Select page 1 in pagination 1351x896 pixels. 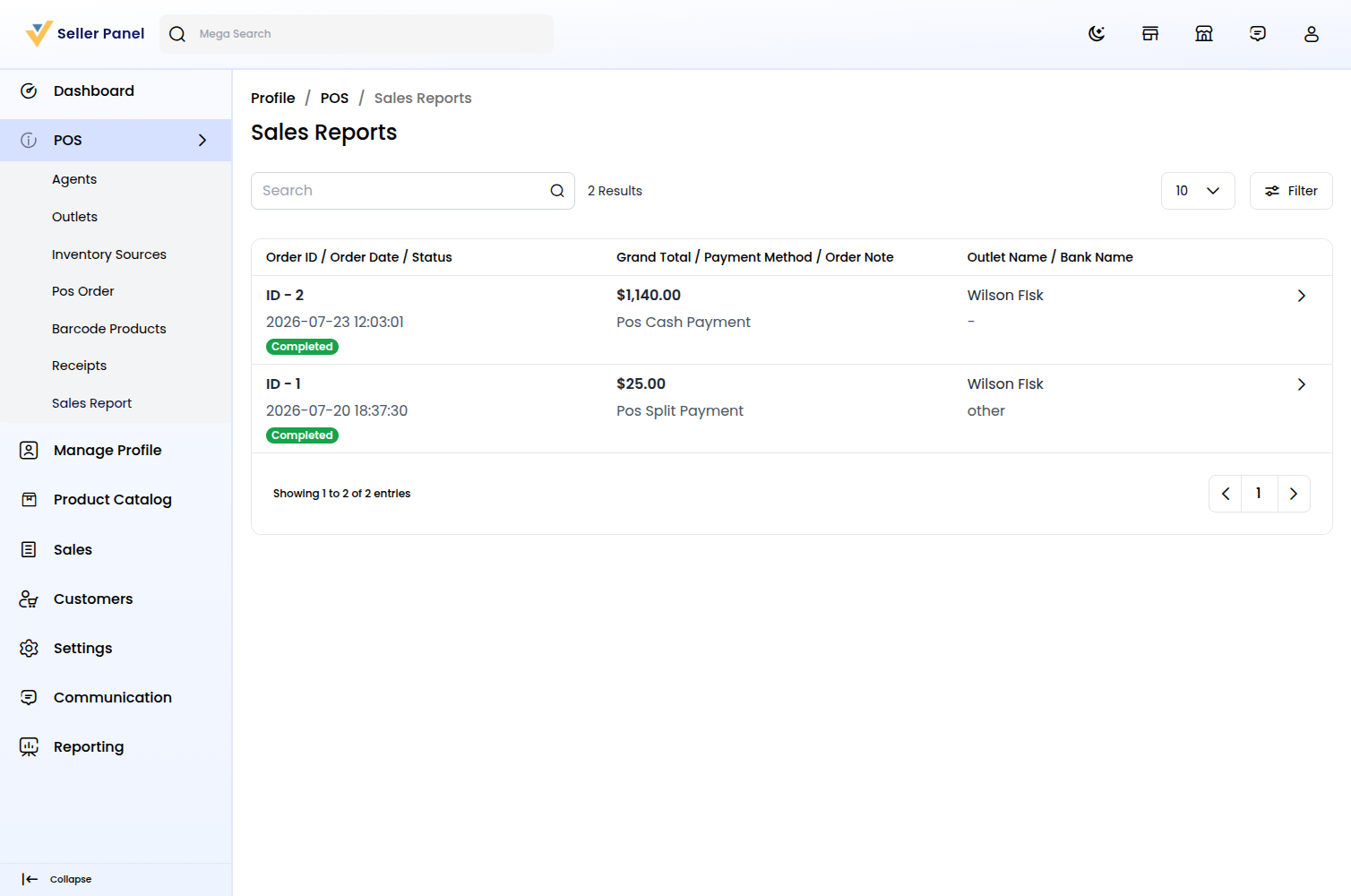click(x=1259, y=494)
